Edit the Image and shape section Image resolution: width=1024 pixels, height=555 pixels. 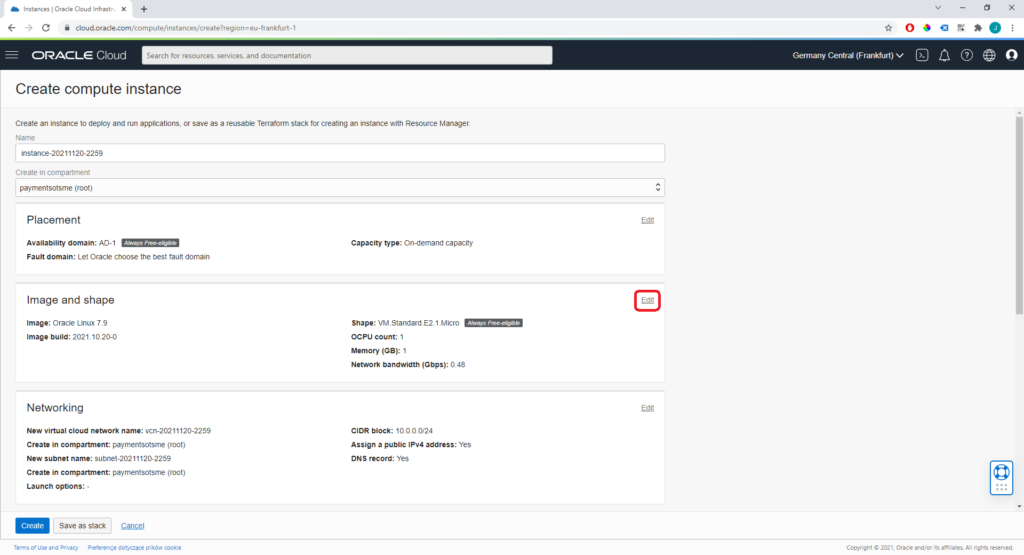point(647,300)
